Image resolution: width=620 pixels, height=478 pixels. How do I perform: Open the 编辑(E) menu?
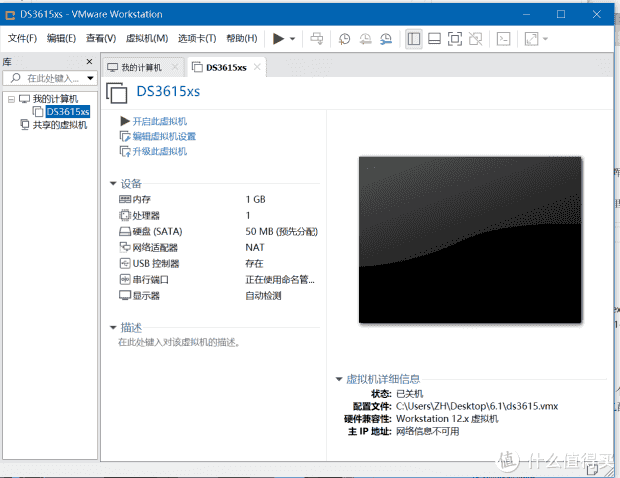(x=61, y=38)
